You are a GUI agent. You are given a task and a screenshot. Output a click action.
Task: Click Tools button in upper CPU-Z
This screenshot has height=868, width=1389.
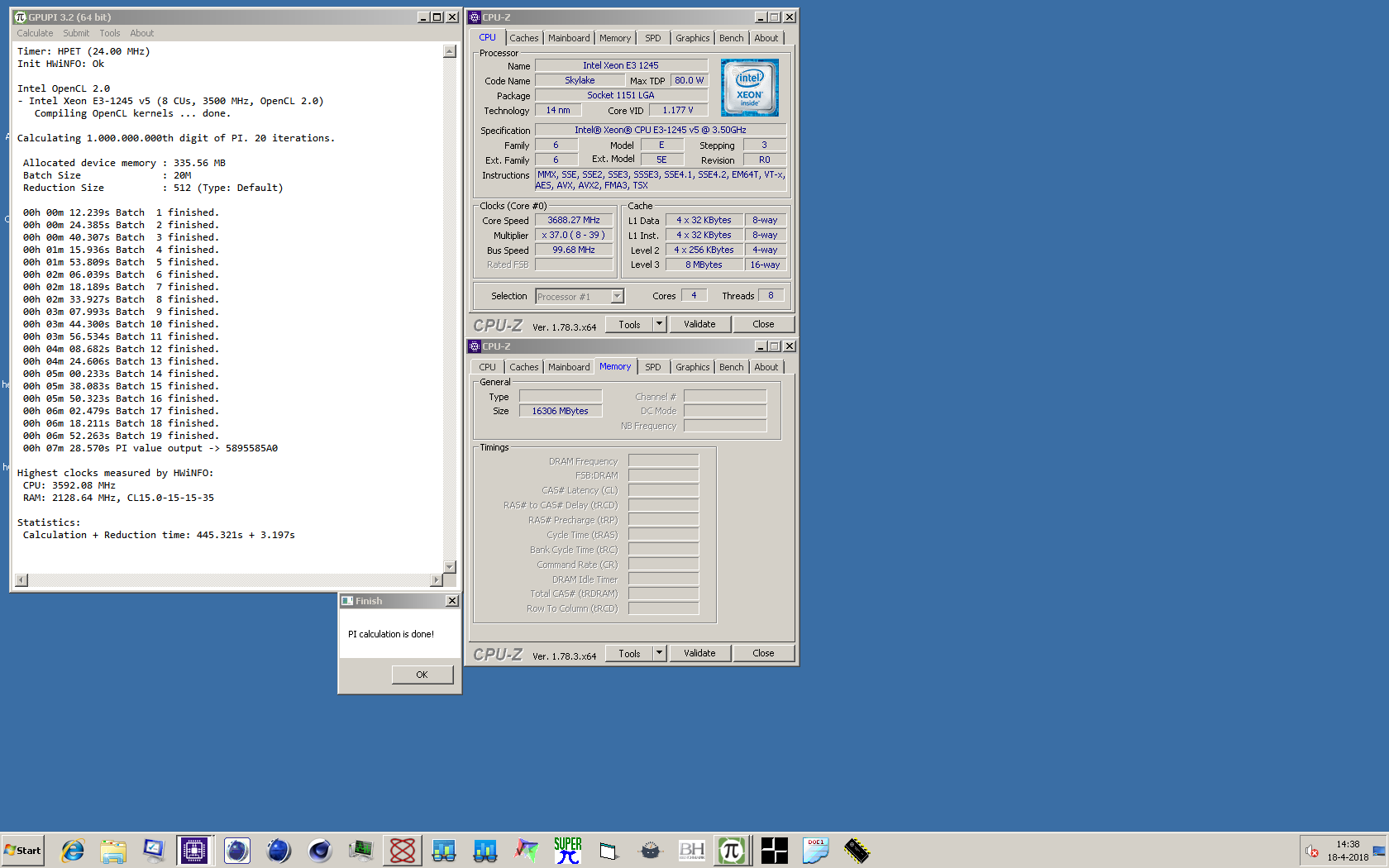[x=630, y=324]
